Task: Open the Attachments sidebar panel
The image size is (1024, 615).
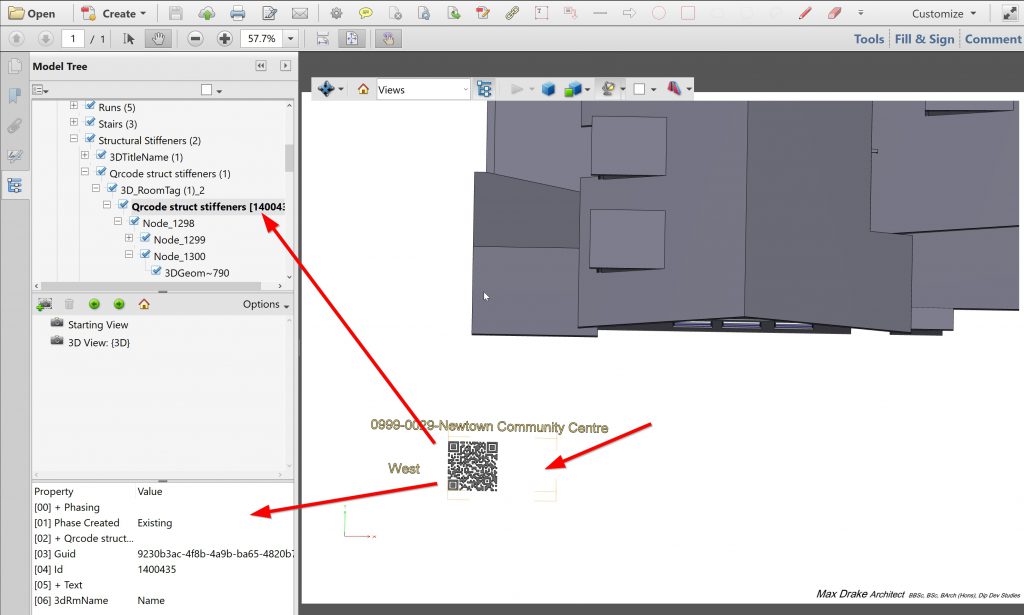Action: coord(15,126)
